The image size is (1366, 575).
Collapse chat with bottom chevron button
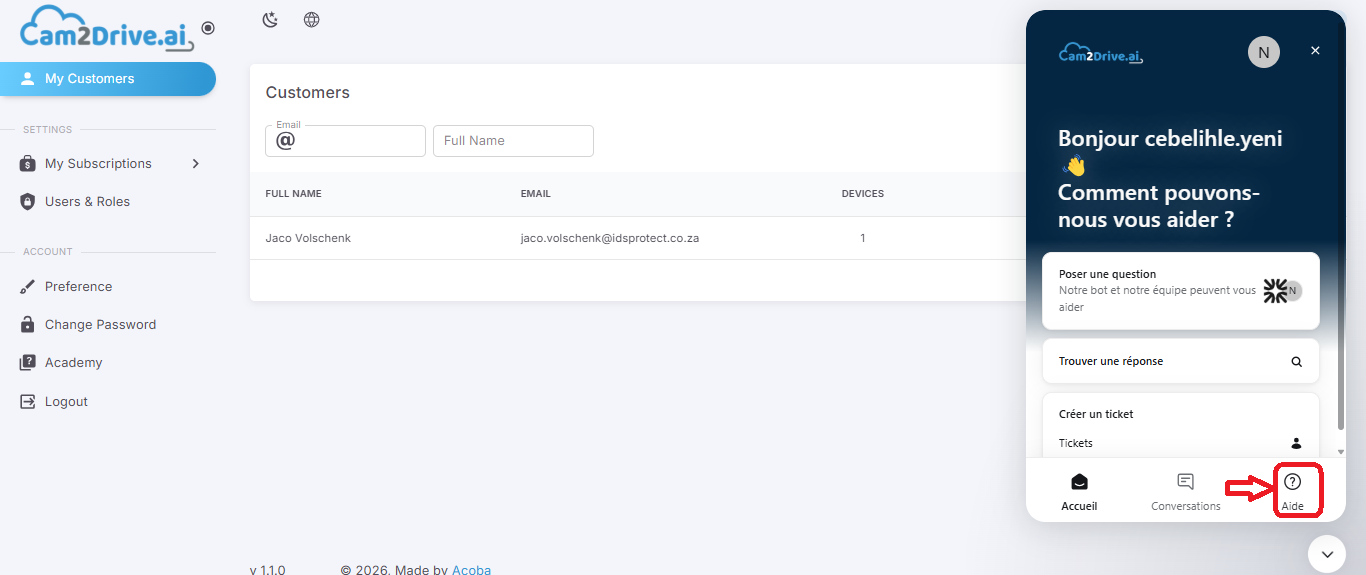pos(1327,554)
